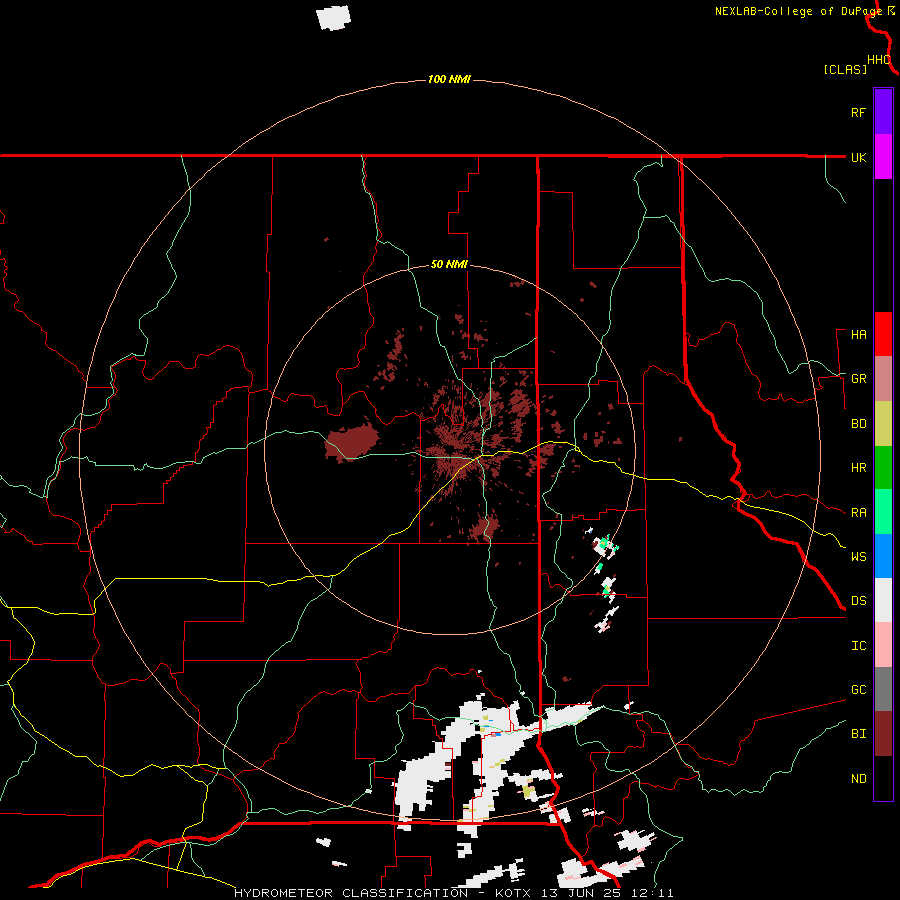Click the HR legend label
The height and width of the screenshot is (900, 900).
(858, 468)
